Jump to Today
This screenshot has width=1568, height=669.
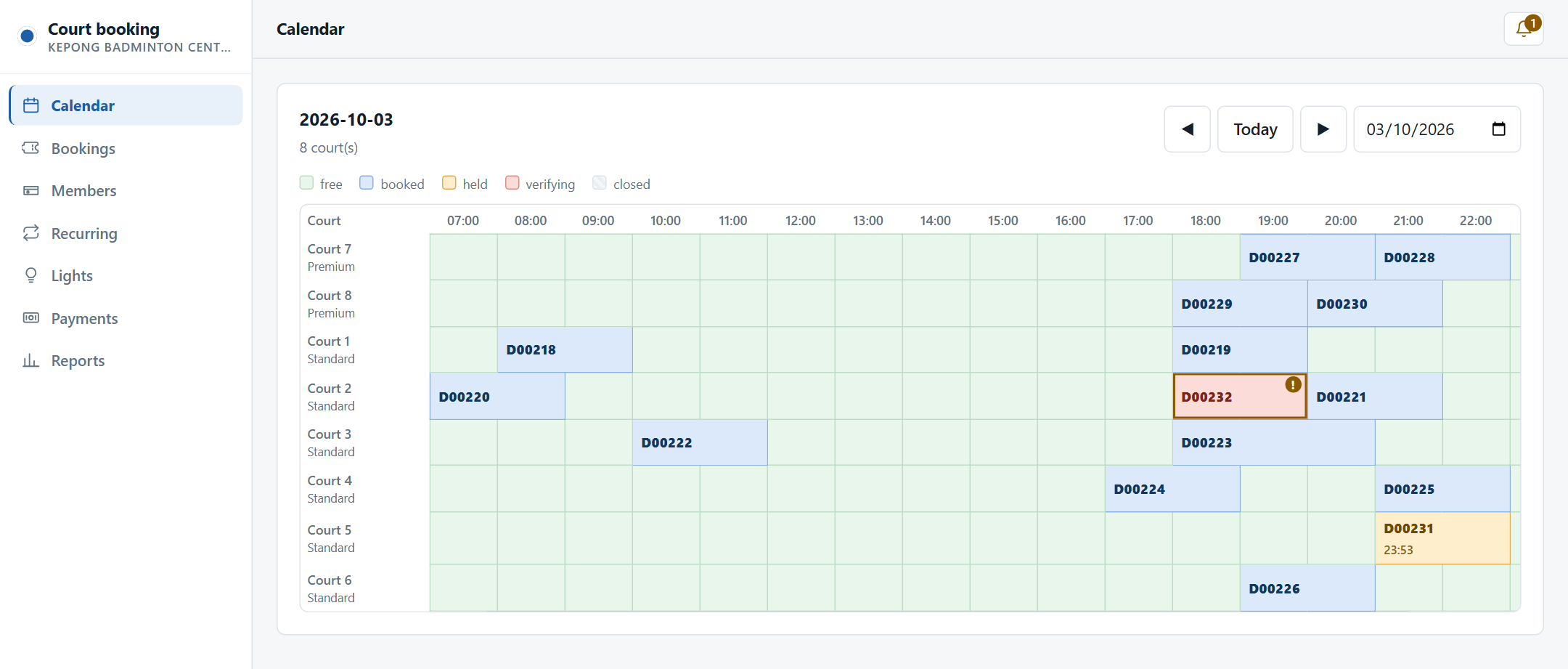[x=1255, y=129]
